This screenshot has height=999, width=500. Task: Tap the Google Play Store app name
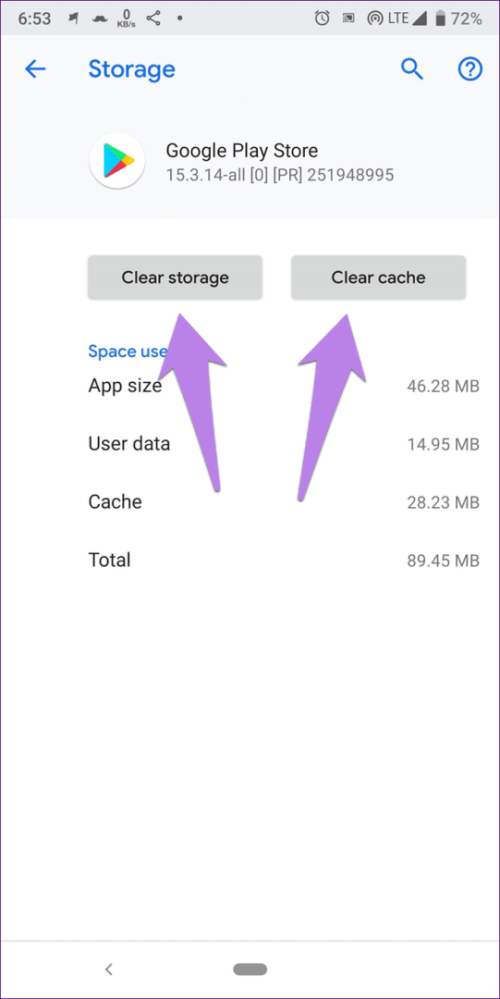coord(241,150)
